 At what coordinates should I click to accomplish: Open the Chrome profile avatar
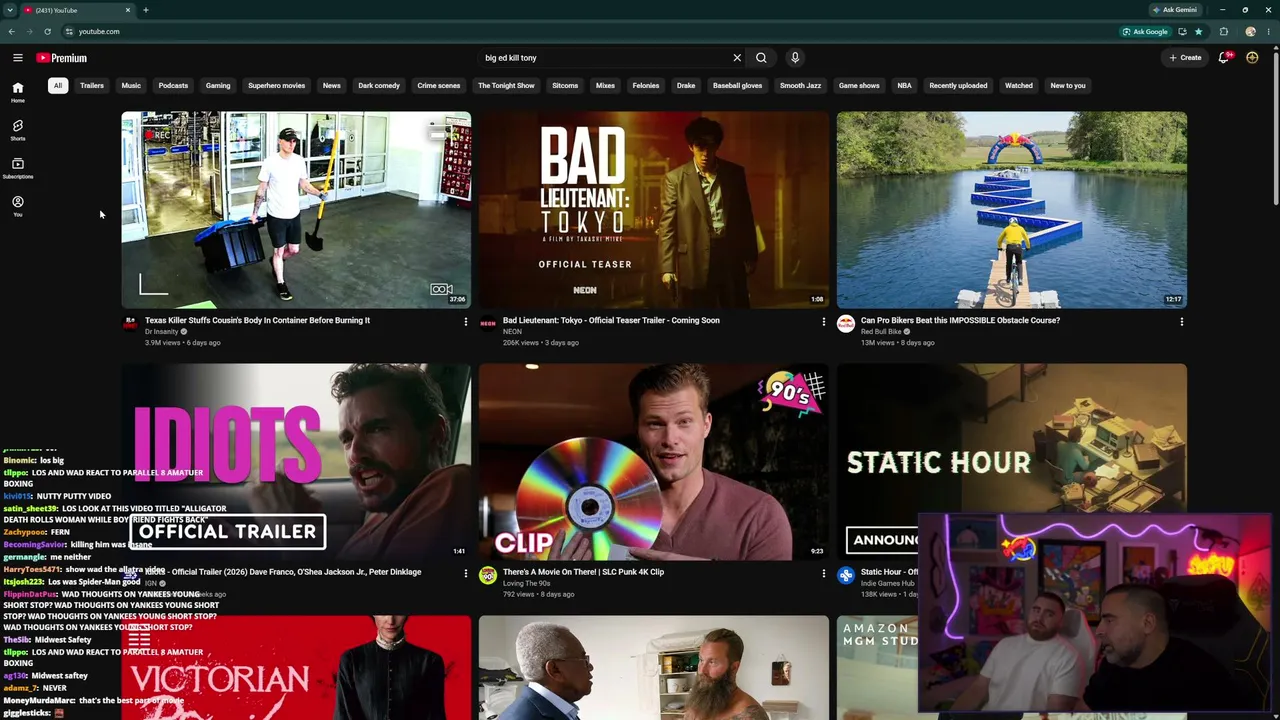click(1250, 32)
